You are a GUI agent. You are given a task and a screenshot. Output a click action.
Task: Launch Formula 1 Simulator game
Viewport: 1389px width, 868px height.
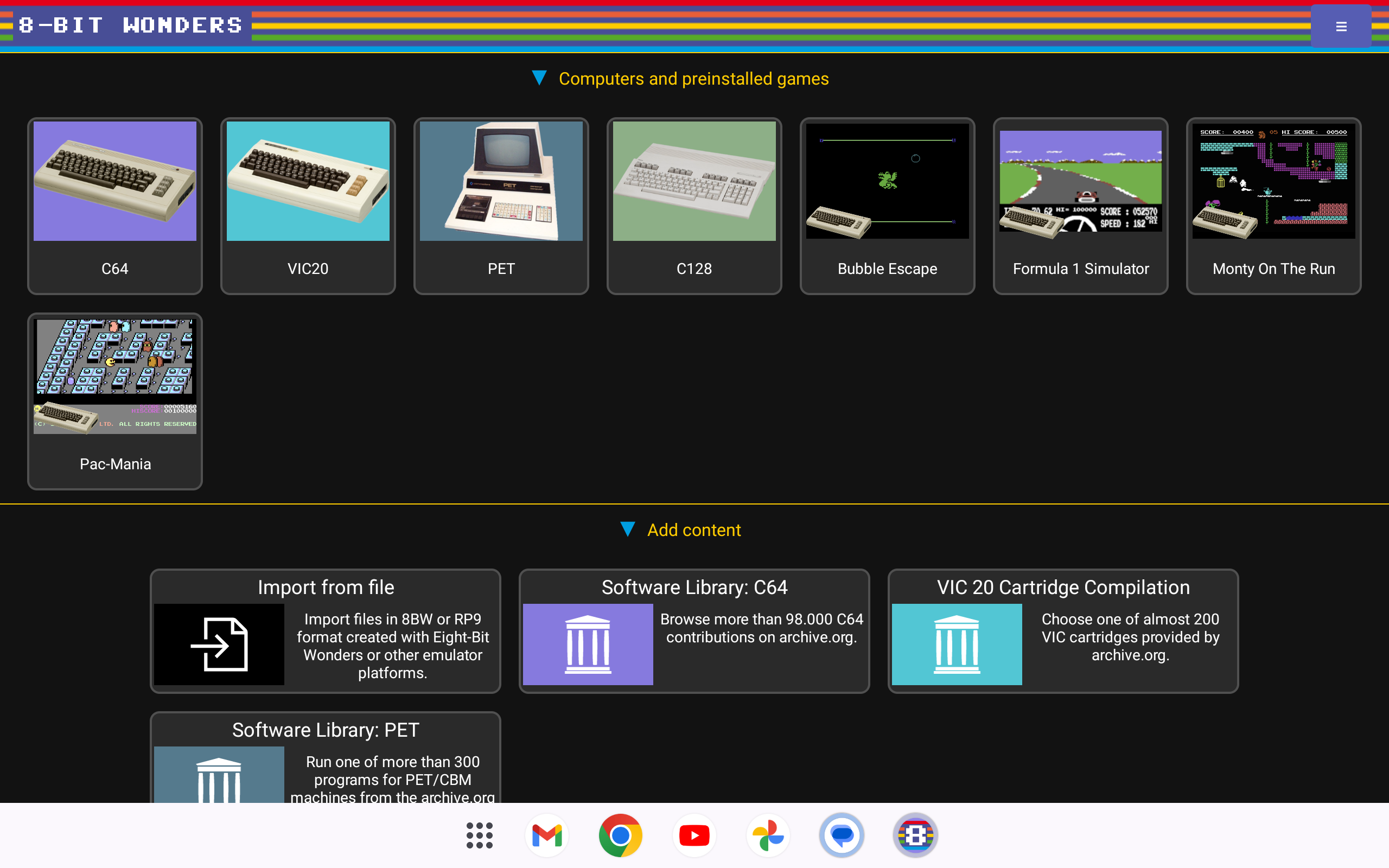pos(1080,206)
